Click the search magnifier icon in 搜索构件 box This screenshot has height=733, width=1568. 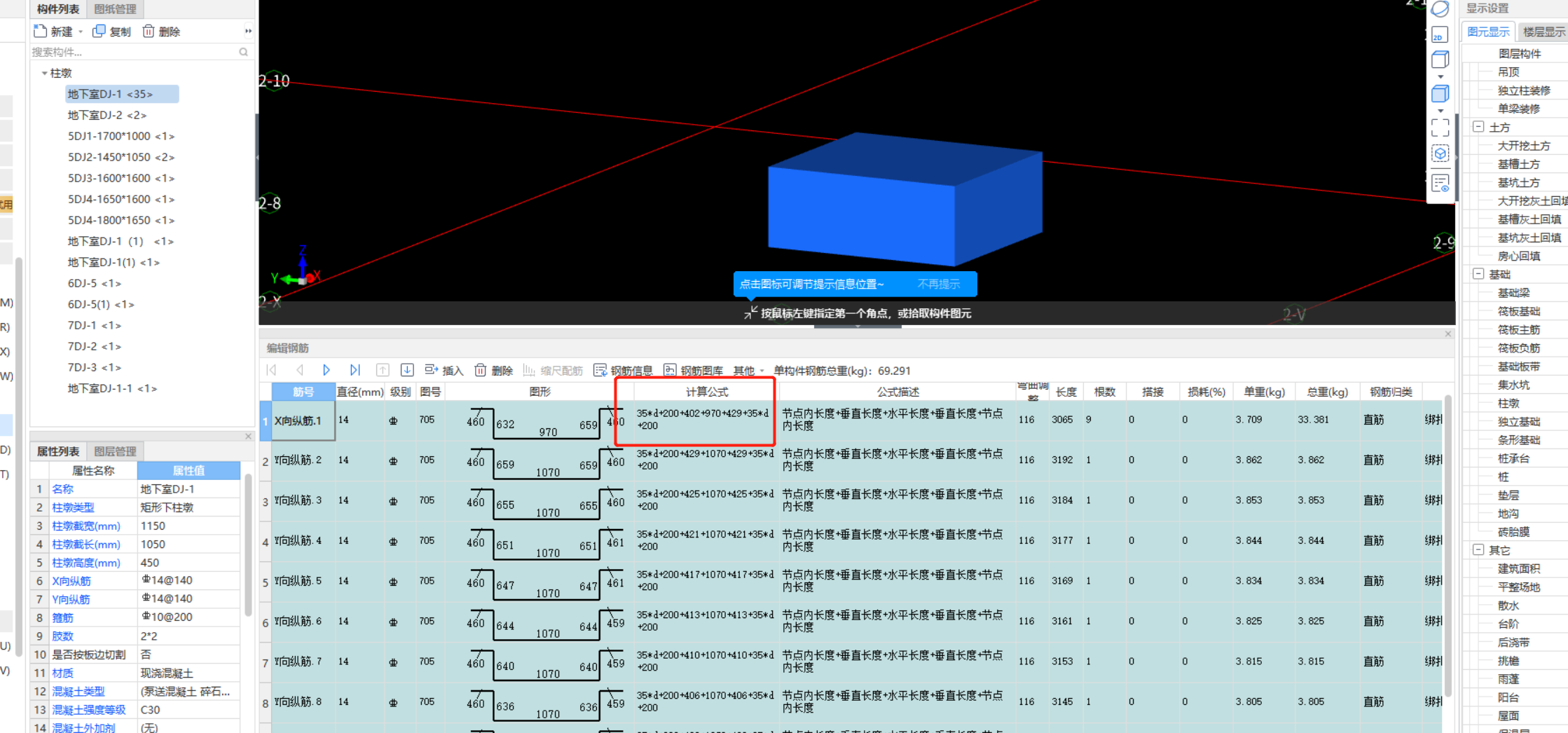243,52
